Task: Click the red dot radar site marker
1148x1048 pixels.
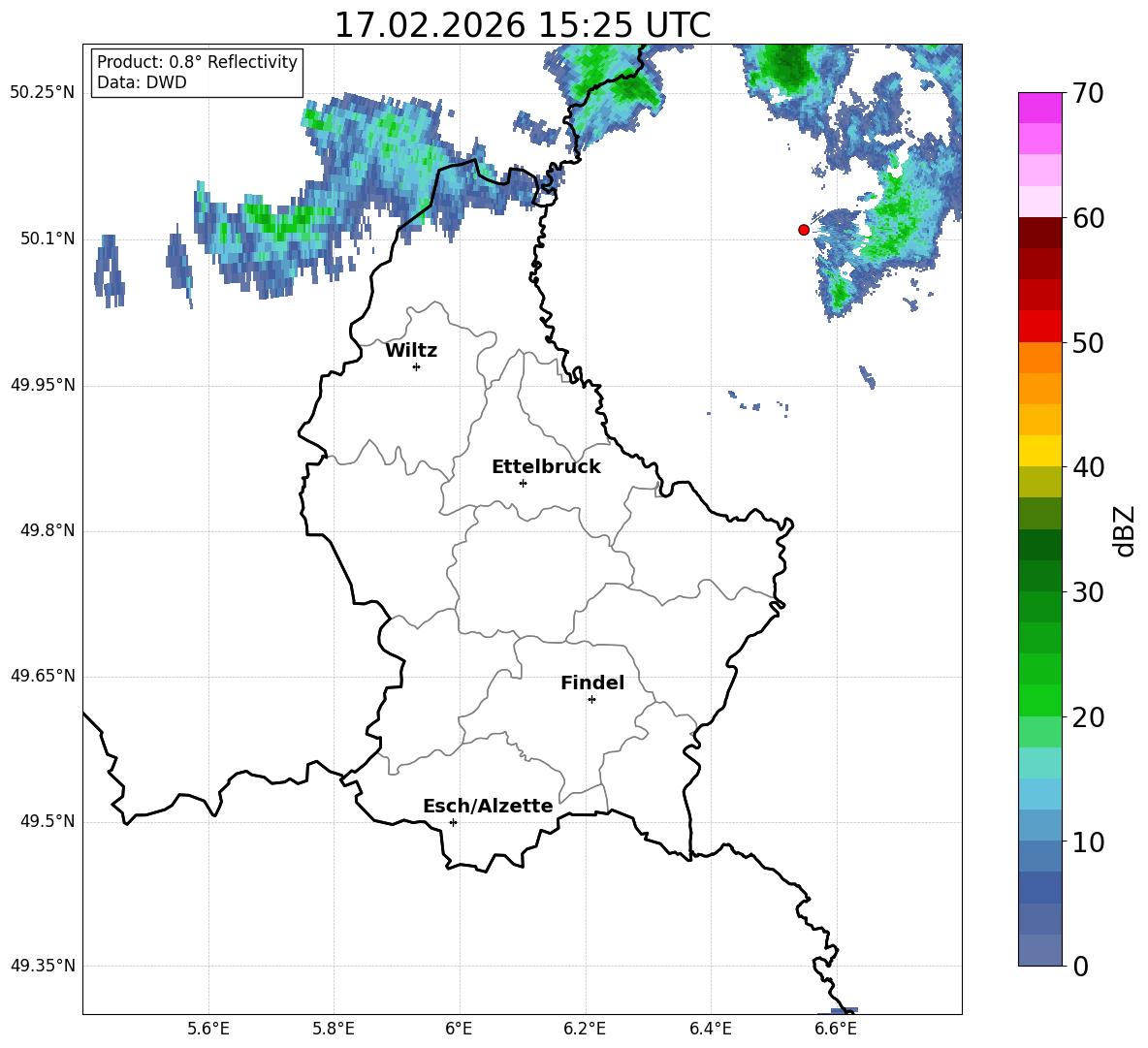Action: [804, 230]
